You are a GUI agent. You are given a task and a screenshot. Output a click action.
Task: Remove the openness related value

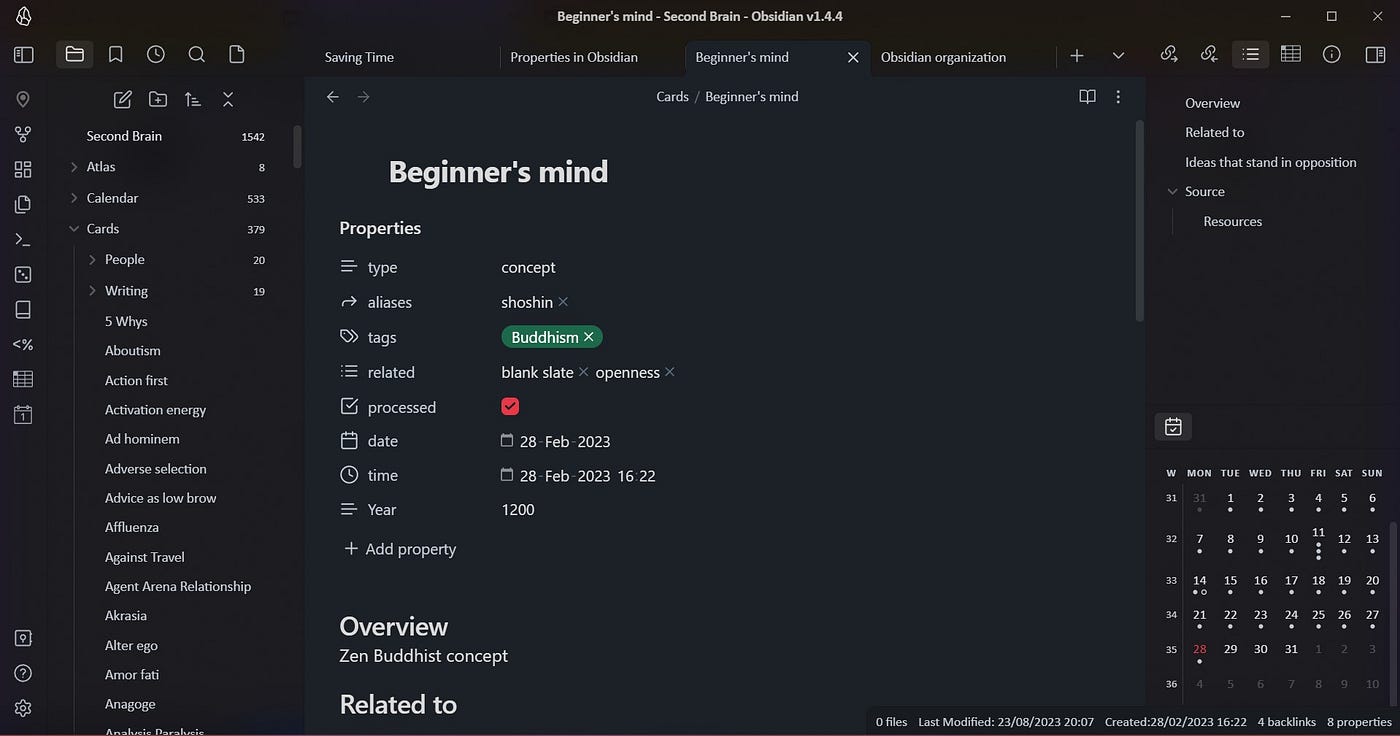point(670,372)
